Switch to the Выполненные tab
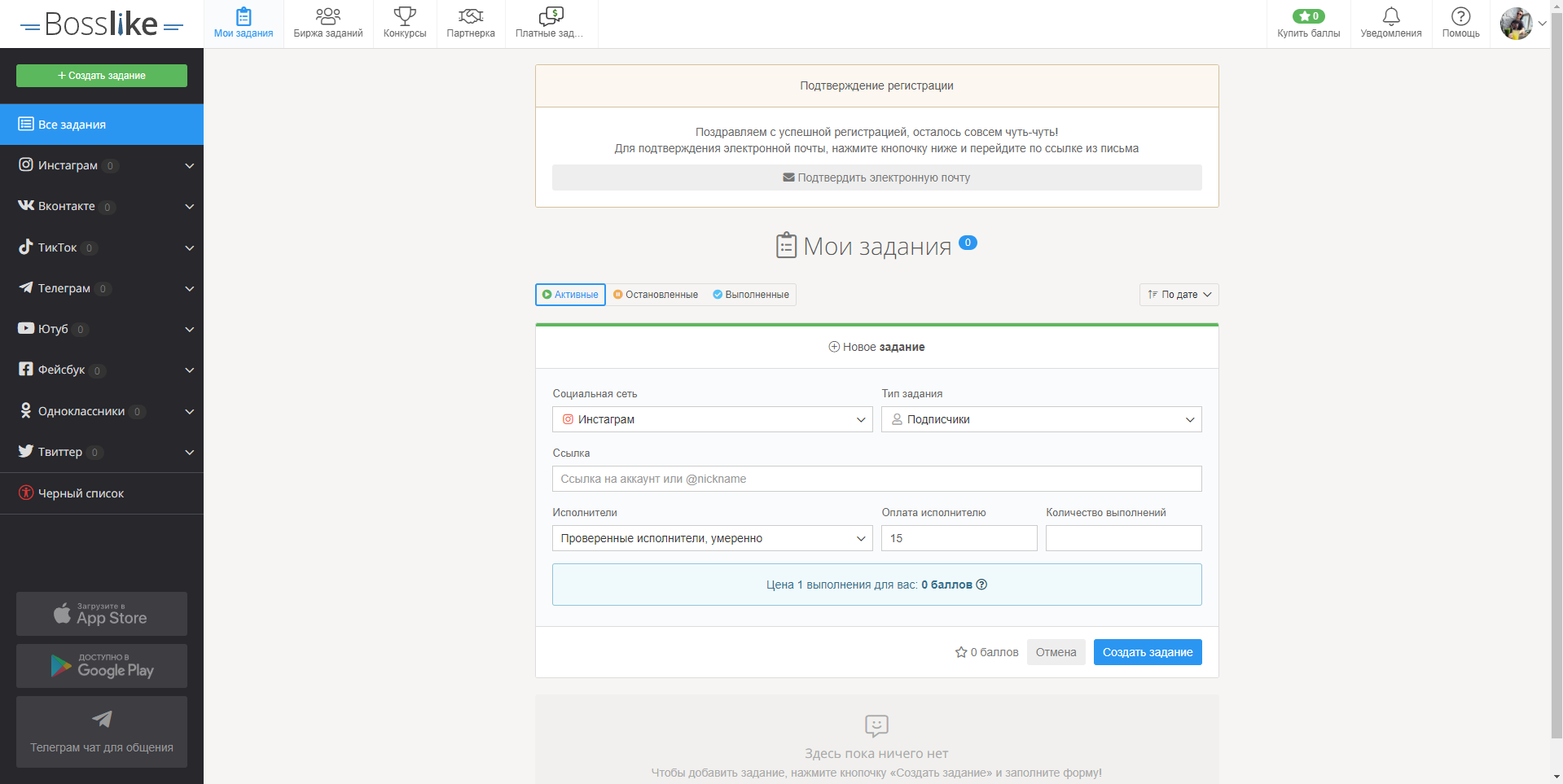 (751, 295)
